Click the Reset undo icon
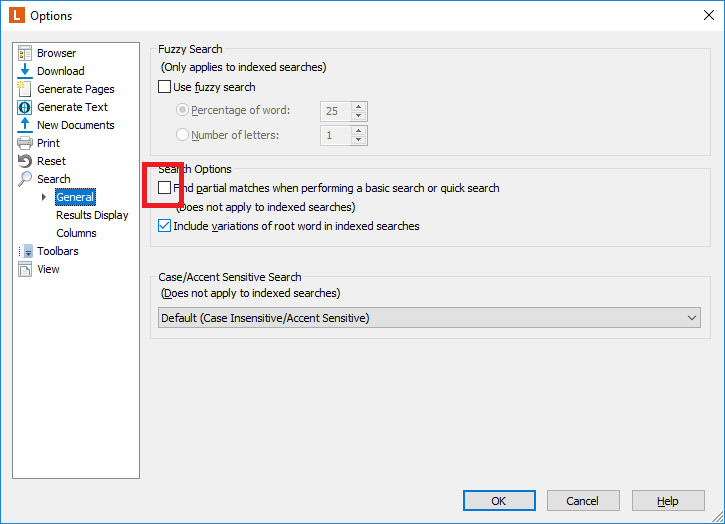The height and width of the screenshot is (524, 725). (25, 161)
